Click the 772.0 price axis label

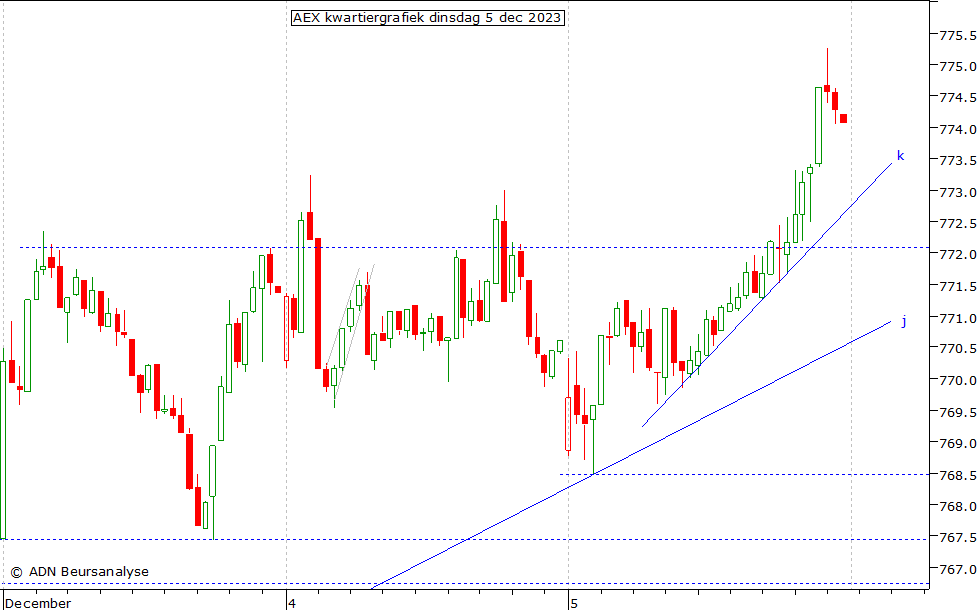[958, 255]
